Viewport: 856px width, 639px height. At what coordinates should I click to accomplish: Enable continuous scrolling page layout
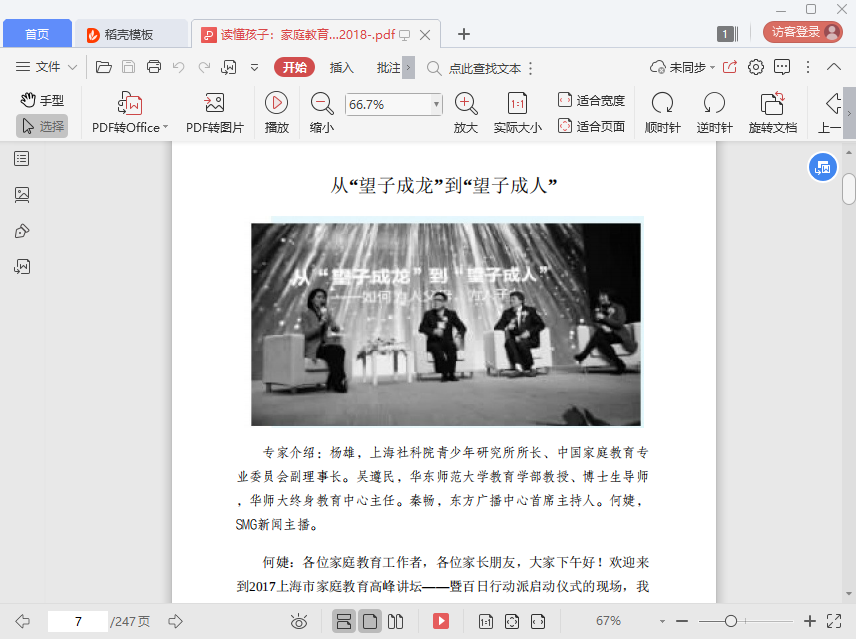click(343, 621)
